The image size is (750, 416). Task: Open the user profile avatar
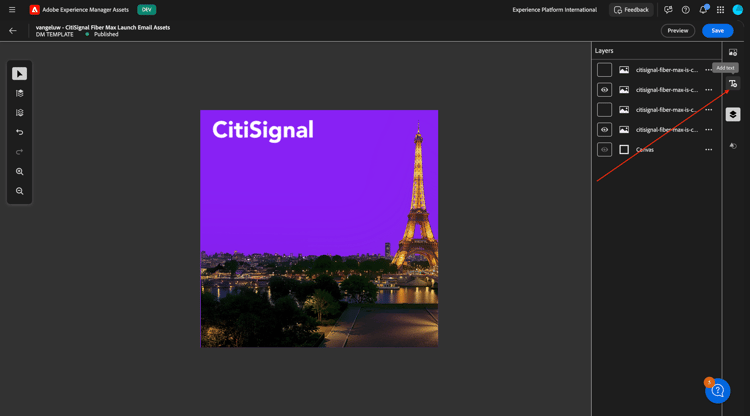(738, 10)
